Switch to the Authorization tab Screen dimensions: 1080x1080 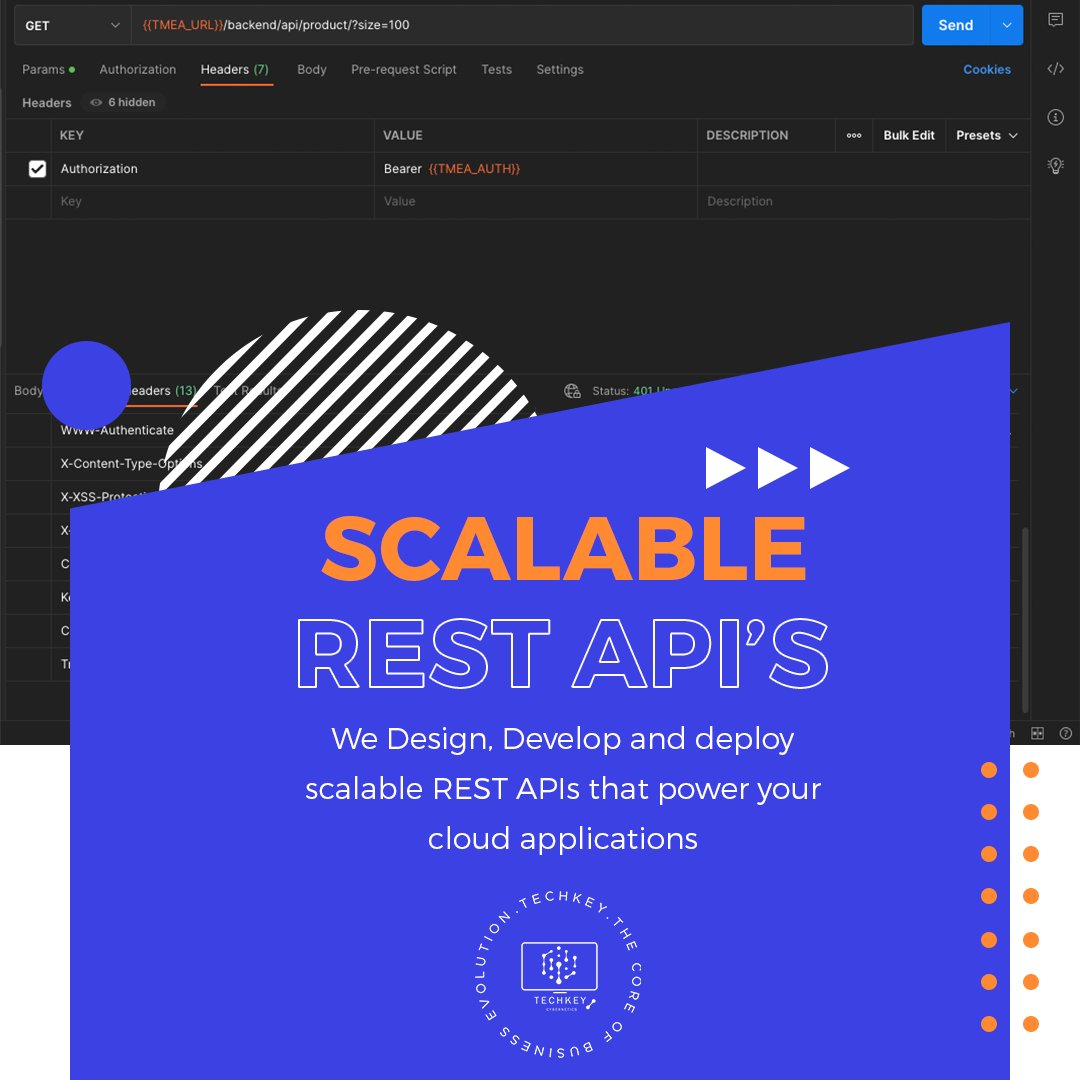(138, 70)
